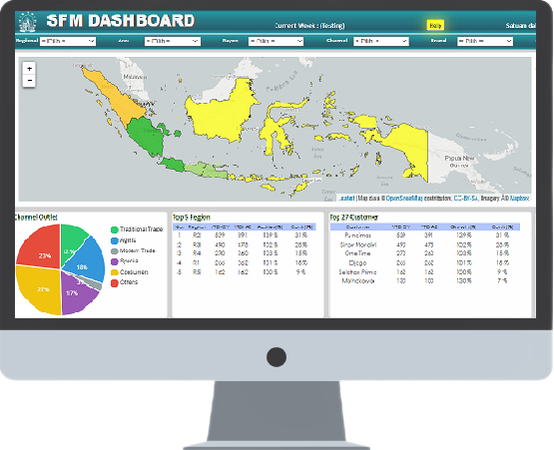Open the Area dropdown filter
The image size is (554, 450).
point(172,41)
